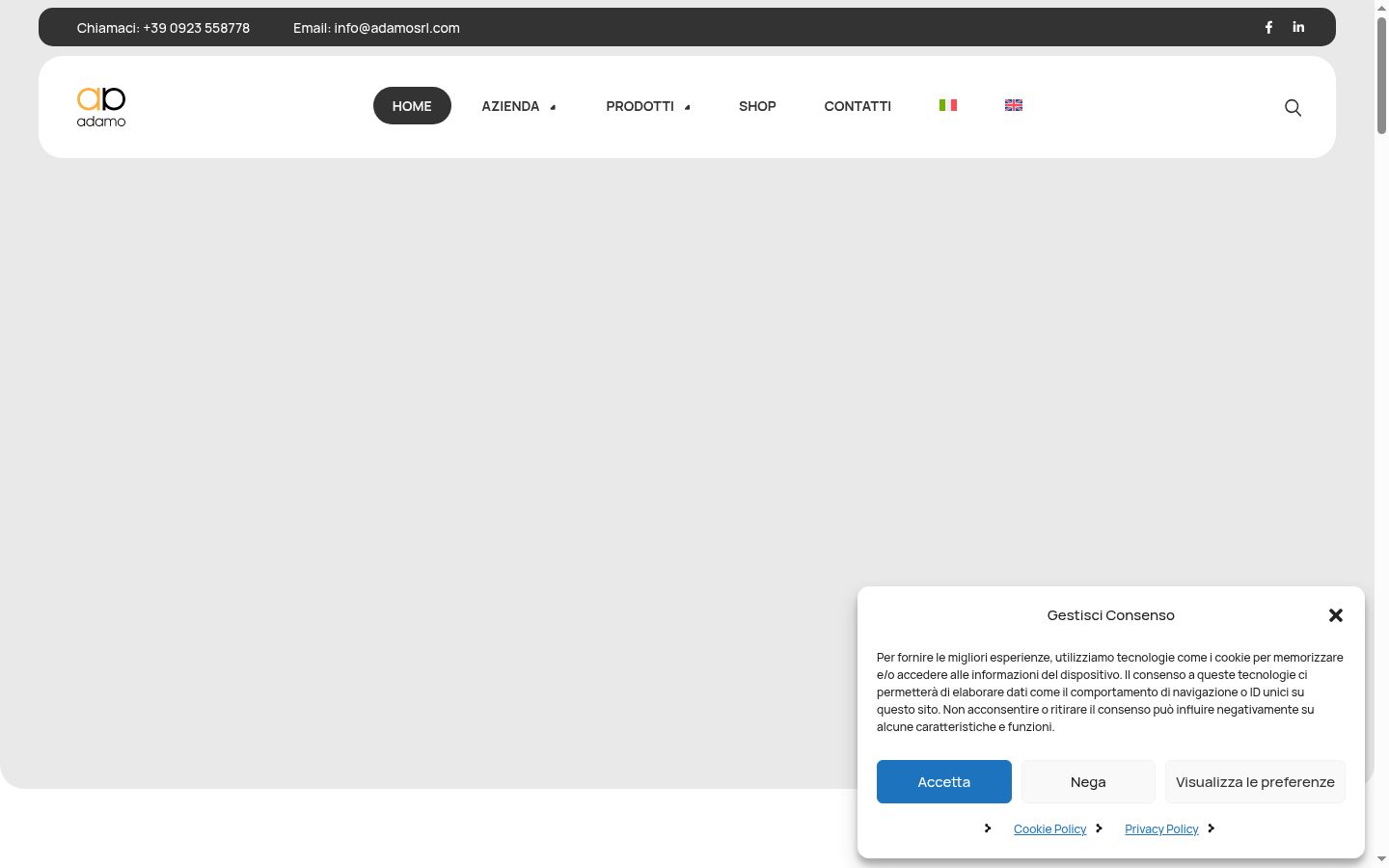Click the chevron between policy links
The image size is (1389, 868).
click(1099, 828)
